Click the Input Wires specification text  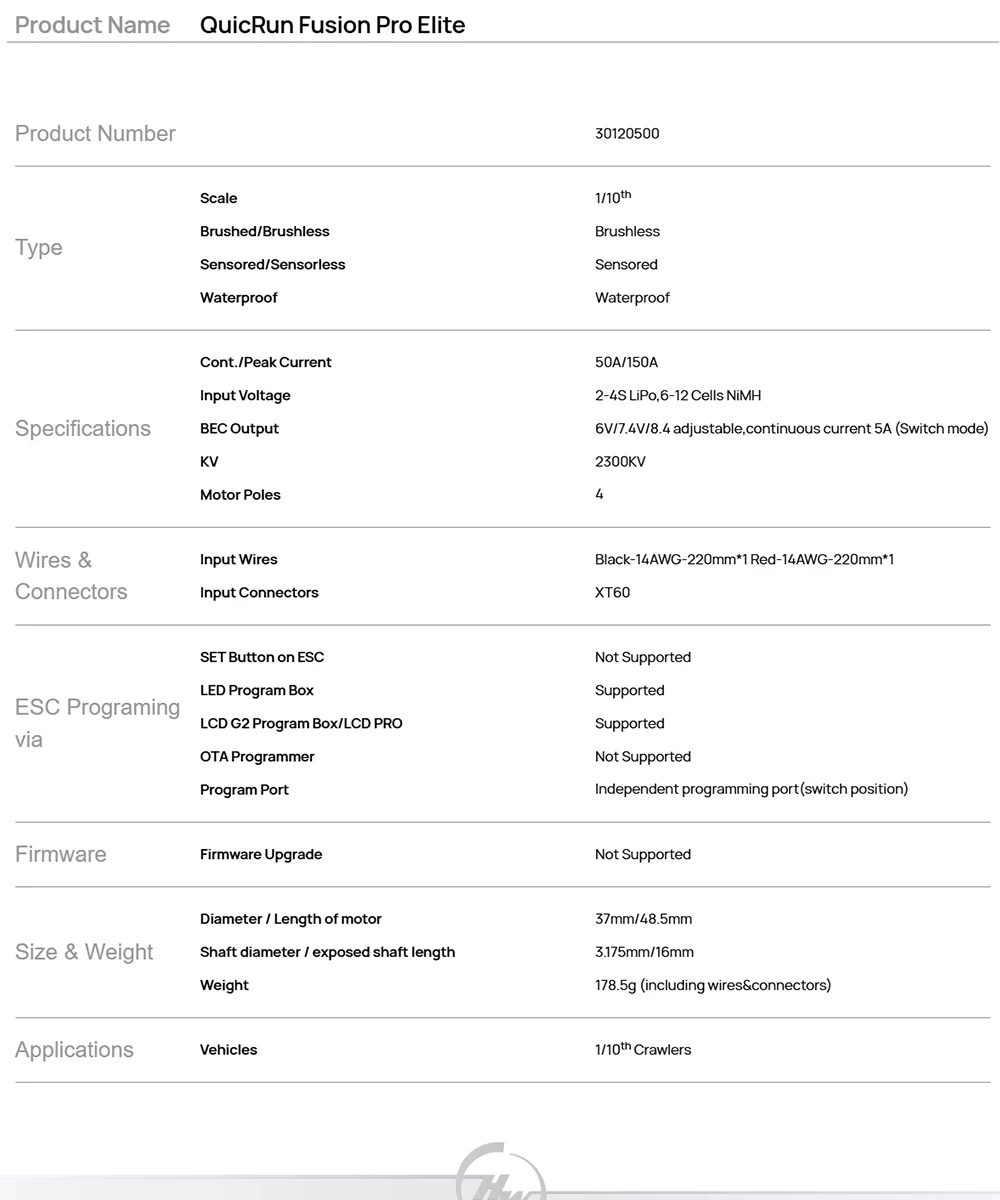(x=744, y=559)
